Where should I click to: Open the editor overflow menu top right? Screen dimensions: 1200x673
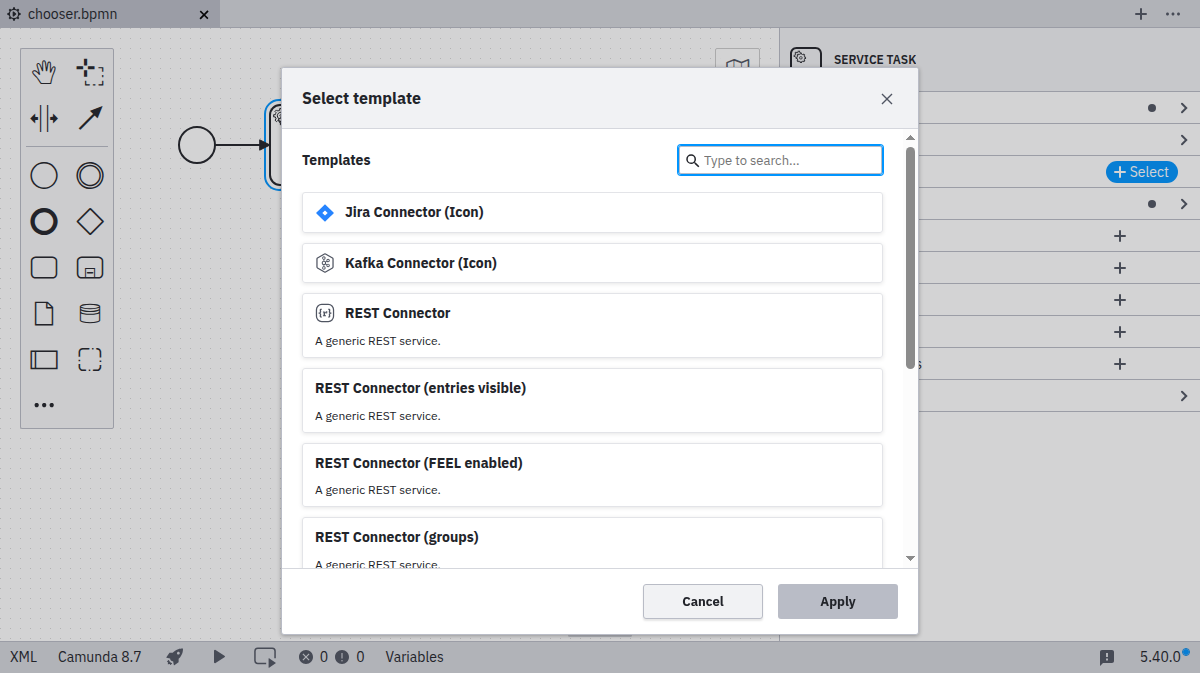coord(1174,14)
